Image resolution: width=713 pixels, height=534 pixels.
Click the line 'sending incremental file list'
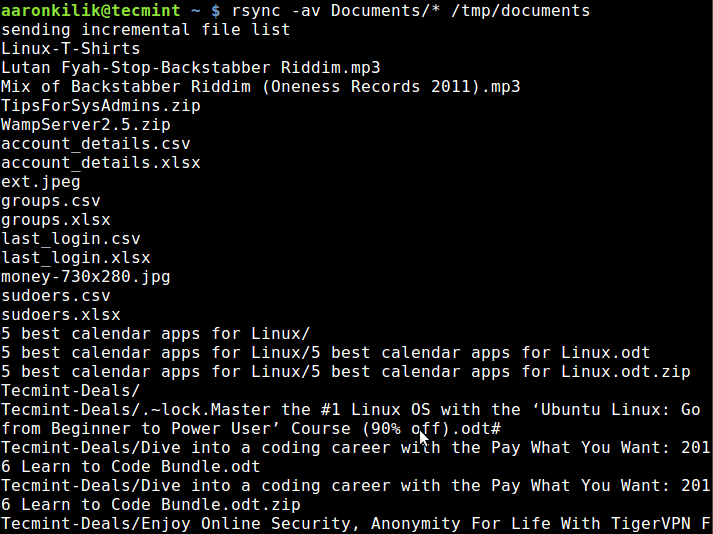coord(146,30)
